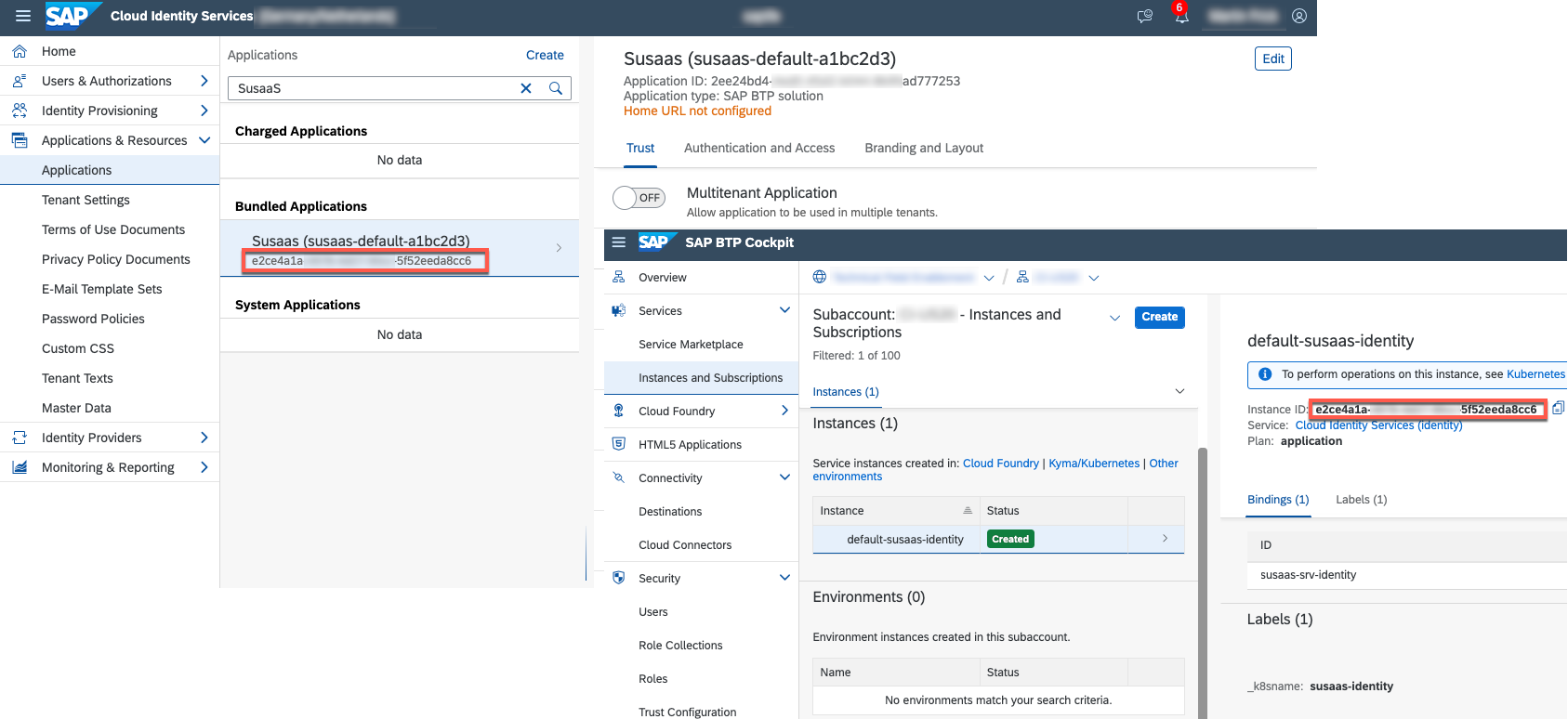Image resolution: width=1568 pixels, height=719 pixels.
Task: Click the Identity Provisioning icon
Action: coord(20,111)
